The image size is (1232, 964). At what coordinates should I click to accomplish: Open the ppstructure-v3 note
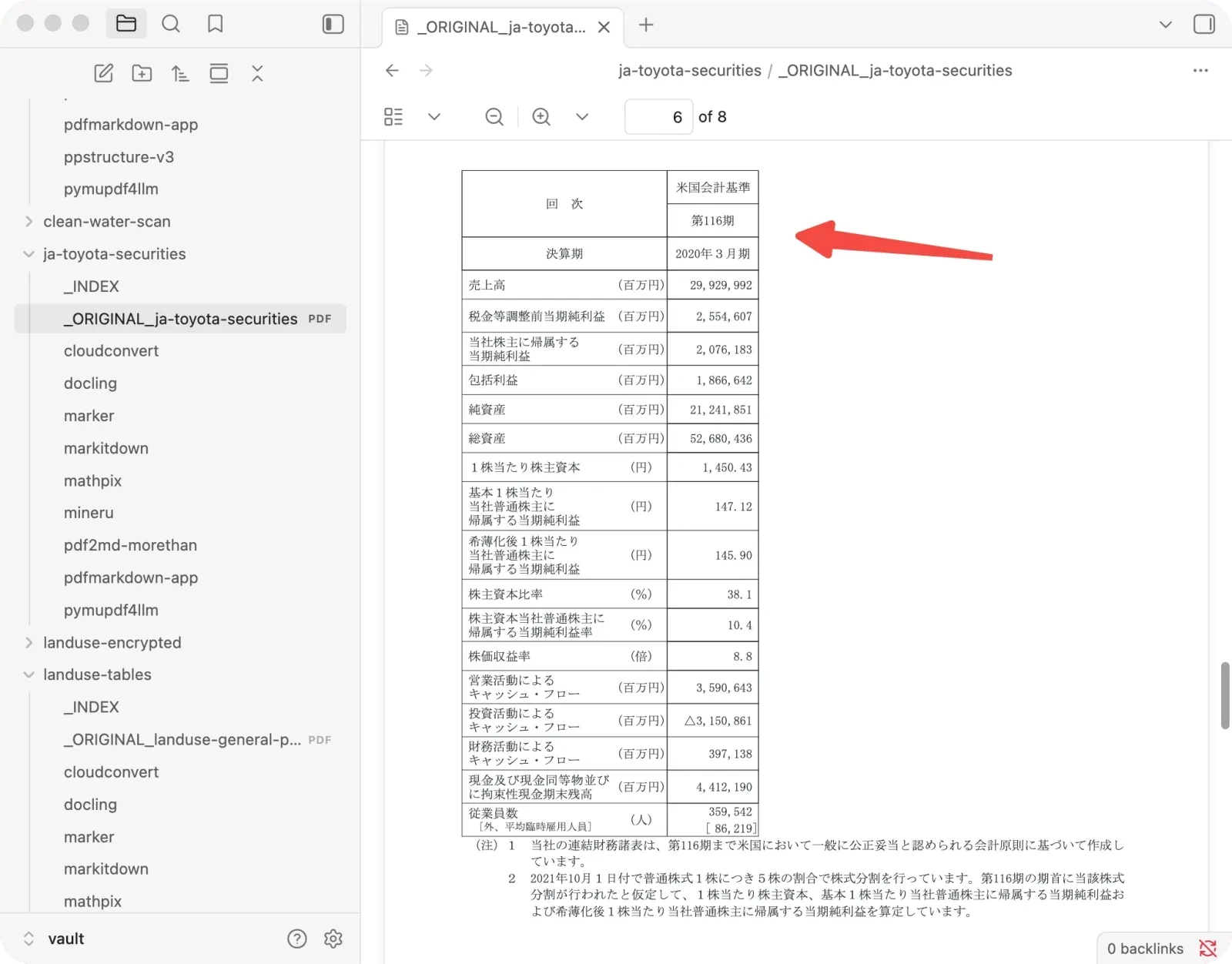pyautogui.click(x=119, y=157)
